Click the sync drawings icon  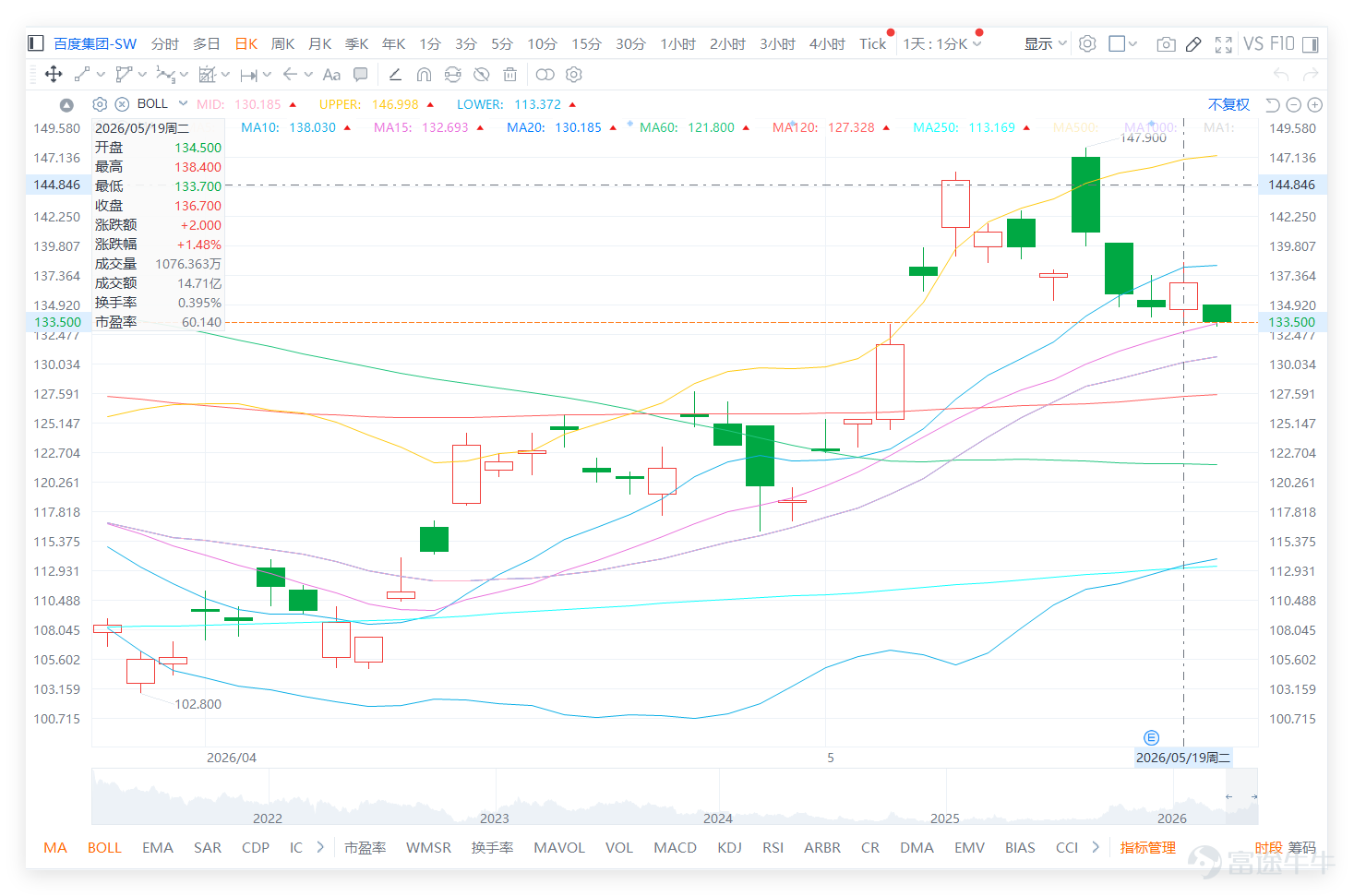click(x=452, y=75)
